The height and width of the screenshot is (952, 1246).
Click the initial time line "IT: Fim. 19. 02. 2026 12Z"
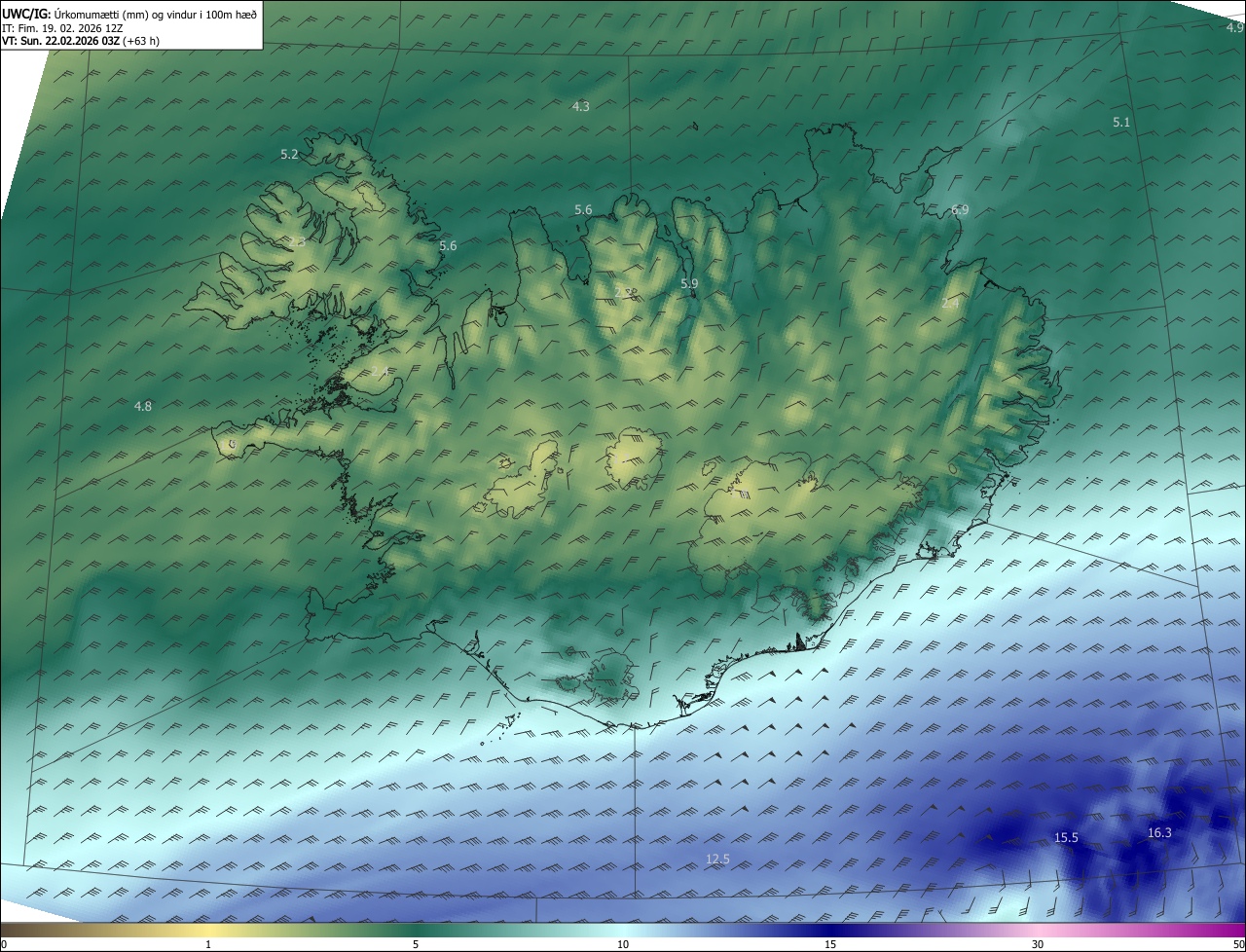[x=61, y=28]
